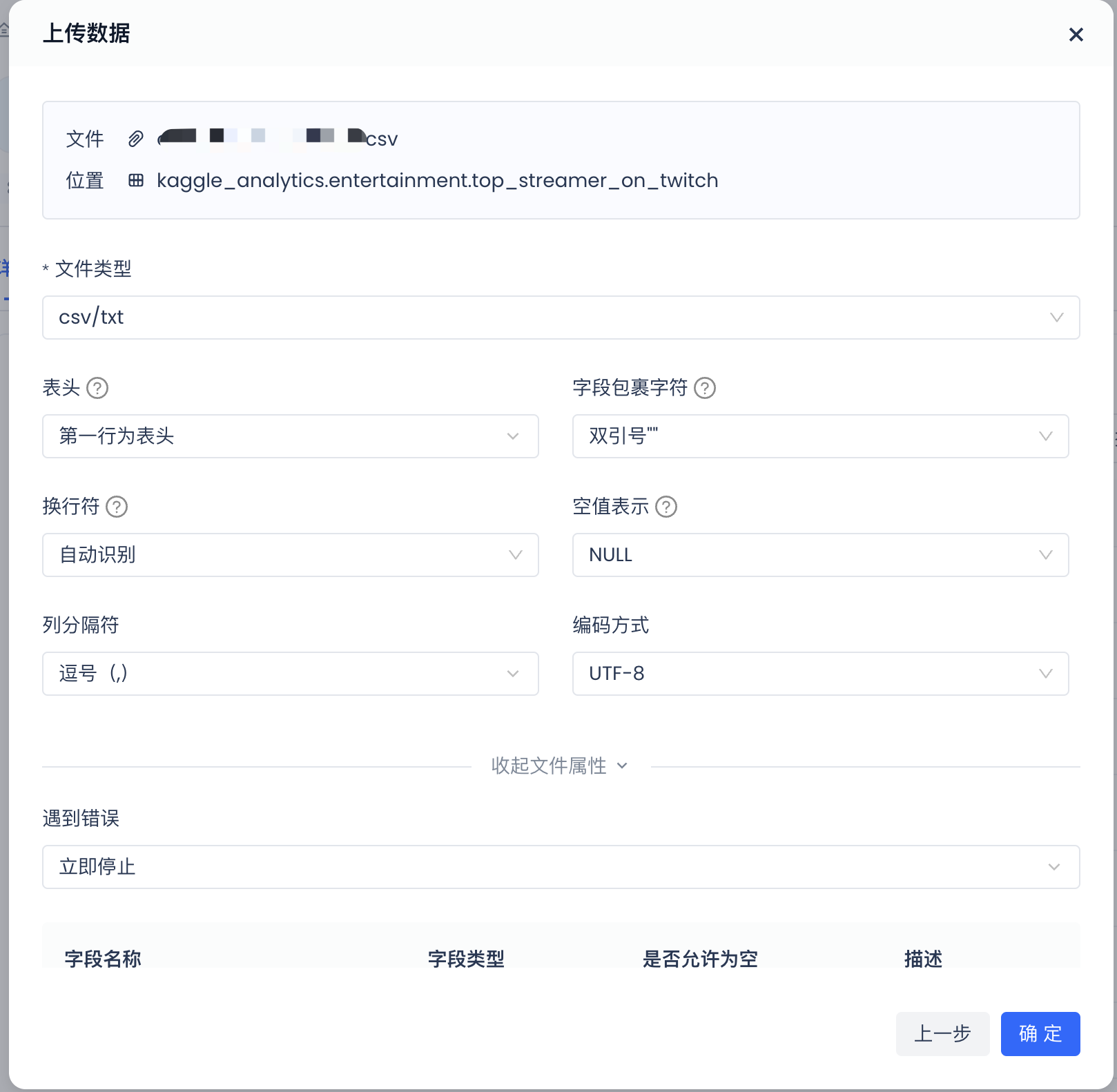Open the 遇到错误 立即停止 dropdown
The height and width of the screenshot is (1092, 1117).
point(560,867)
